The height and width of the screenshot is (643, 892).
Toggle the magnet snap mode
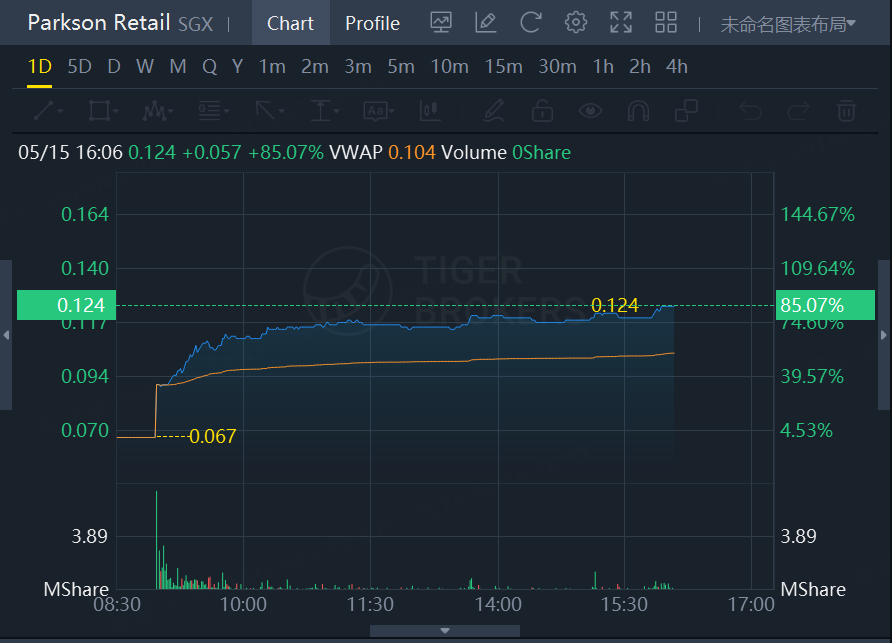[x=638, y=111]
